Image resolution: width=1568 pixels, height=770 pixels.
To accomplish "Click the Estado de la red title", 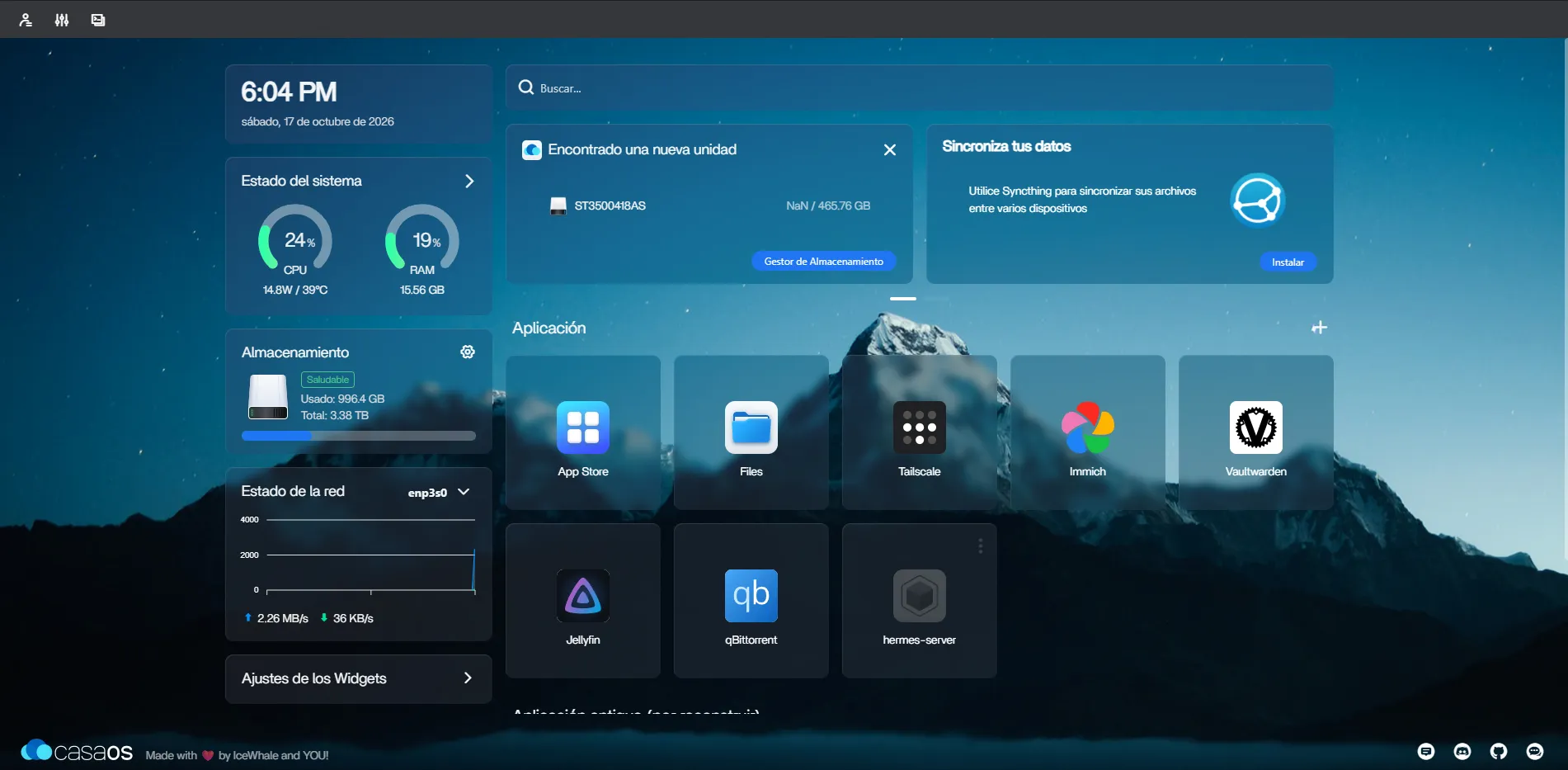I will tap(293, 491).
